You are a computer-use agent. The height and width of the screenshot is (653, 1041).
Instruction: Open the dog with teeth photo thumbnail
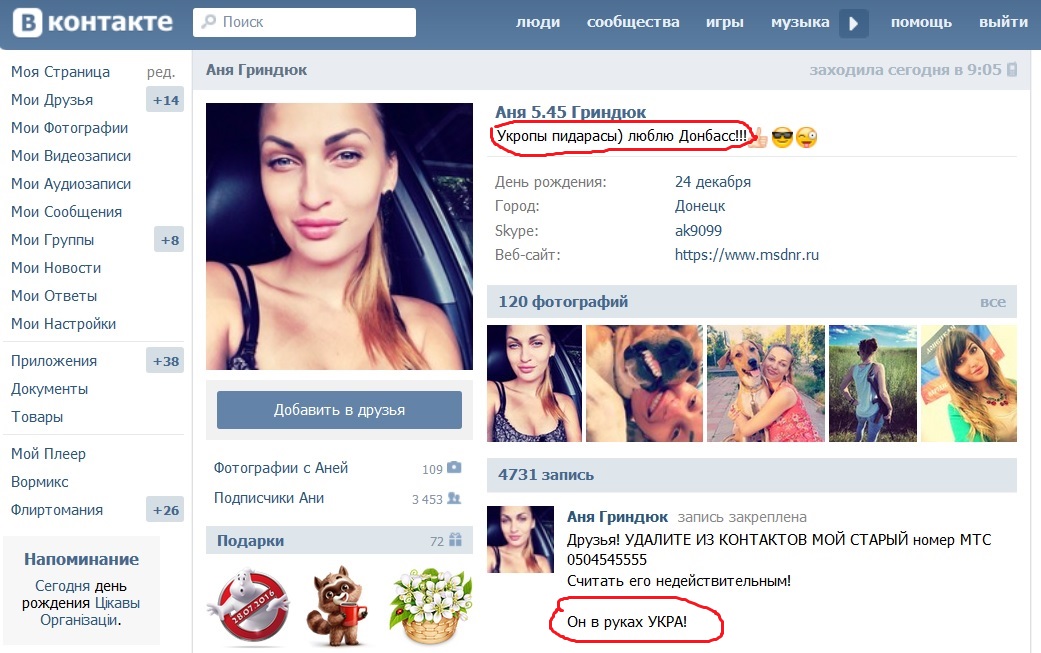click(x=644, y=384)
